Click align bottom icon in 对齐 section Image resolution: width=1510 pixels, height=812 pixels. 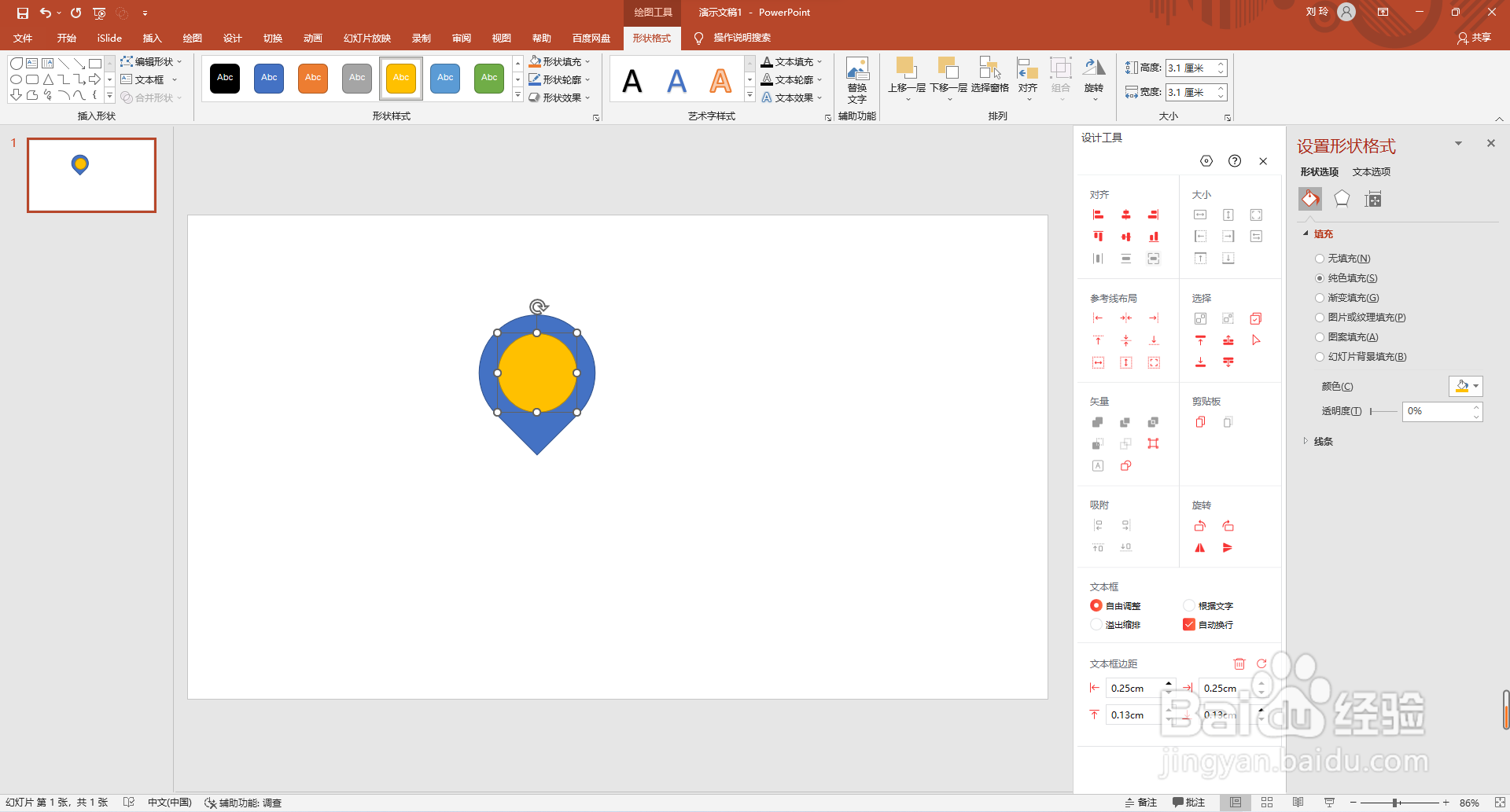tap(1154, 237)
